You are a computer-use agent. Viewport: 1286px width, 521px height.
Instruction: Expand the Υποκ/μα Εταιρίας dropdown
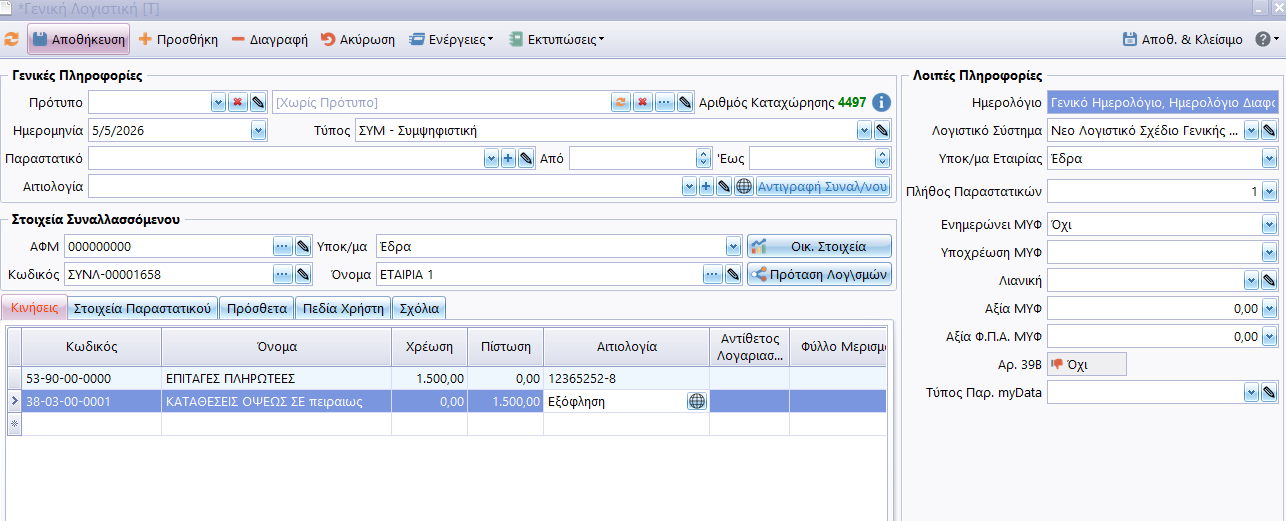(x=1269, y=158)
